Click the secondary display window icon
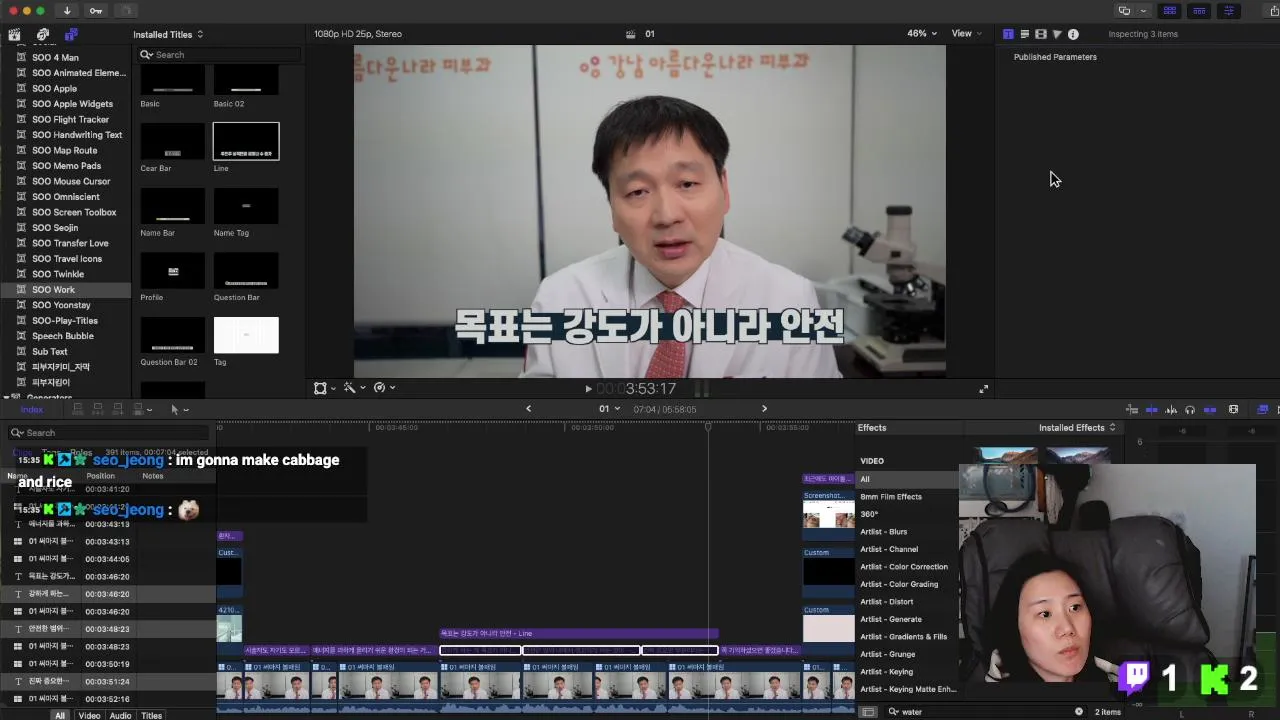Viewport: 1280px width, 720px height. (x=1125, y=11)
